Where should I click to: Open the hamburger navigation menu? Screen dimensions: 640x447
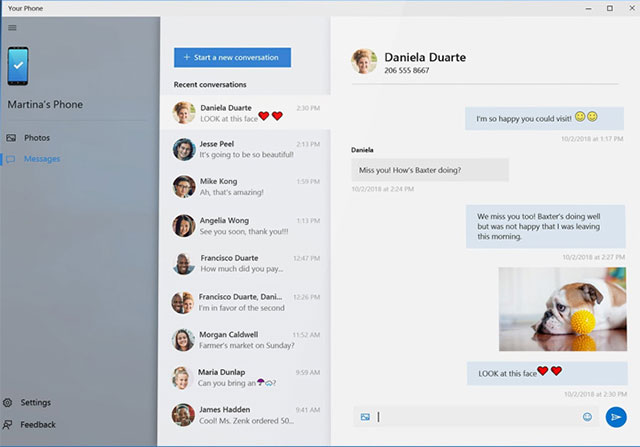[x=12, y=28]
